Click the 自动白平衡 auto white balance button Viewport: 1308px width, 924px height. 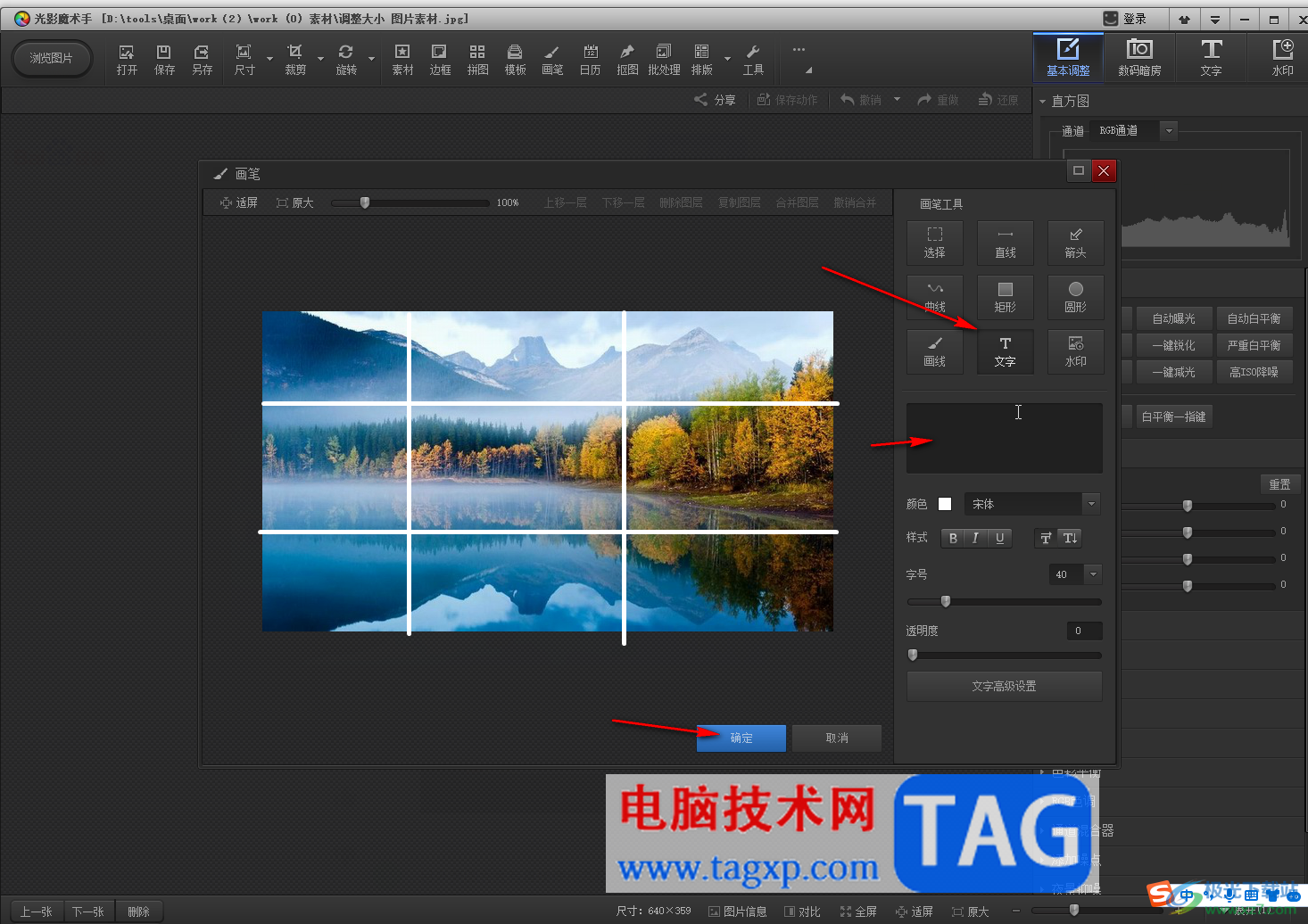pyautogui.click(x=1254, y=318)
